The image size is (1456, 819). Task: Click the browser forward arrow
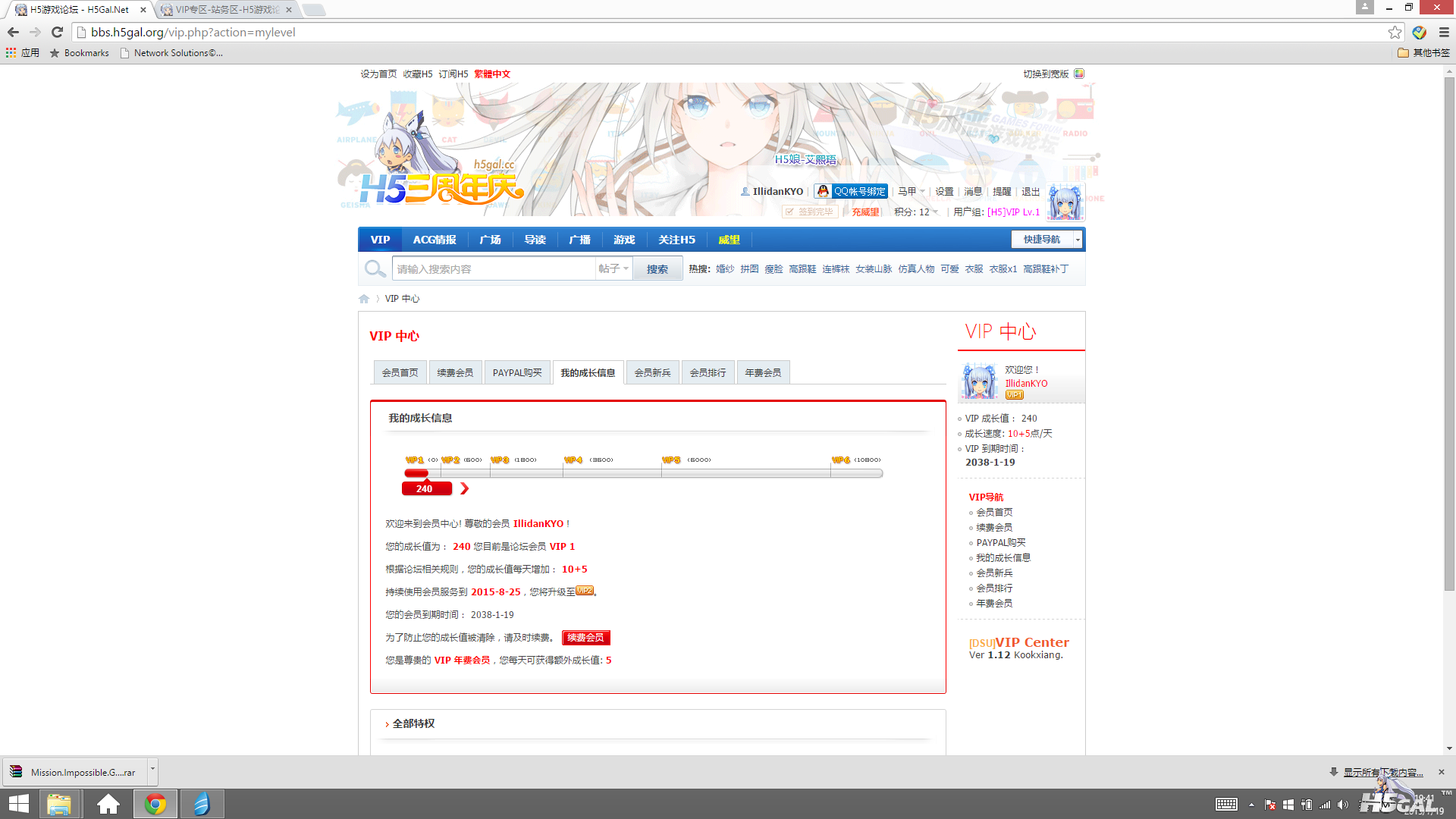(x=35, y=32)
